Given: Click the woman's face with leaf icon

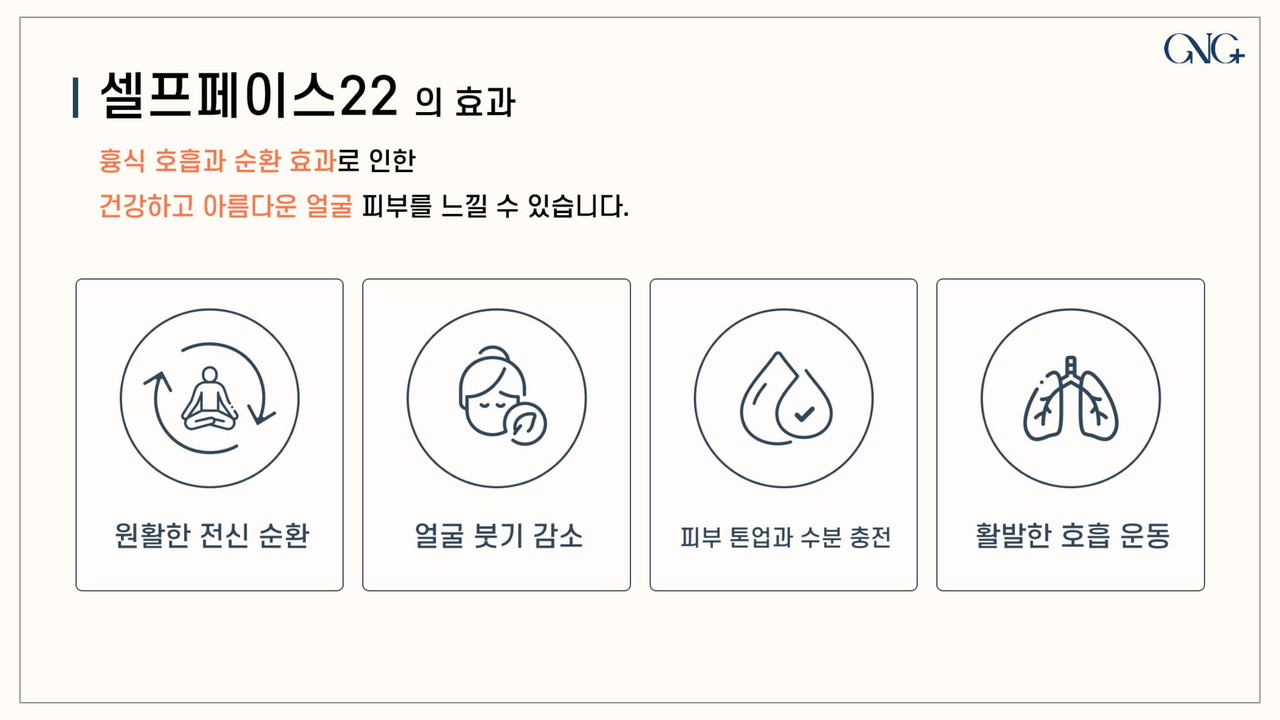Looking at the screenshot, I should coord(497,398).
